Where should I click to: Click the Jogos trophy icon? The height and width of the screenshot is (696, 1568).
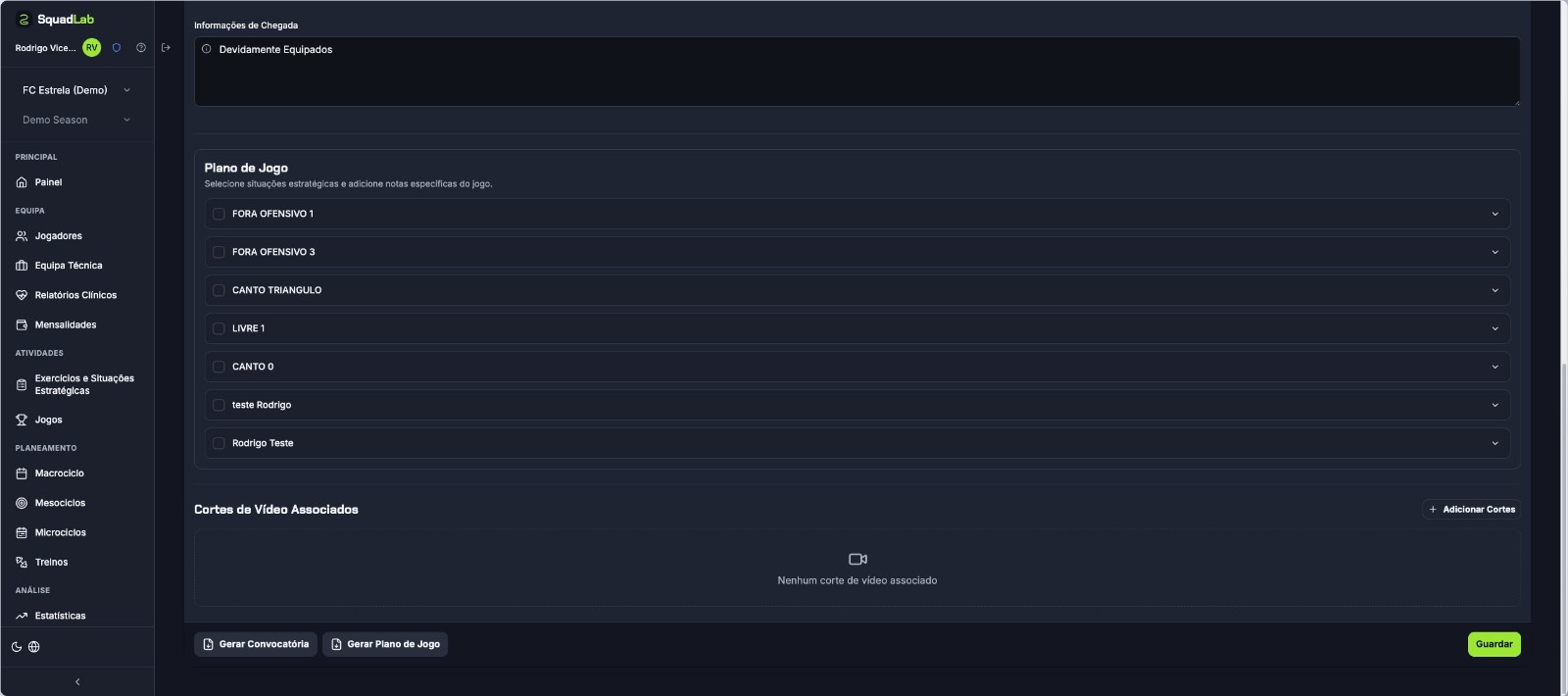22,420
